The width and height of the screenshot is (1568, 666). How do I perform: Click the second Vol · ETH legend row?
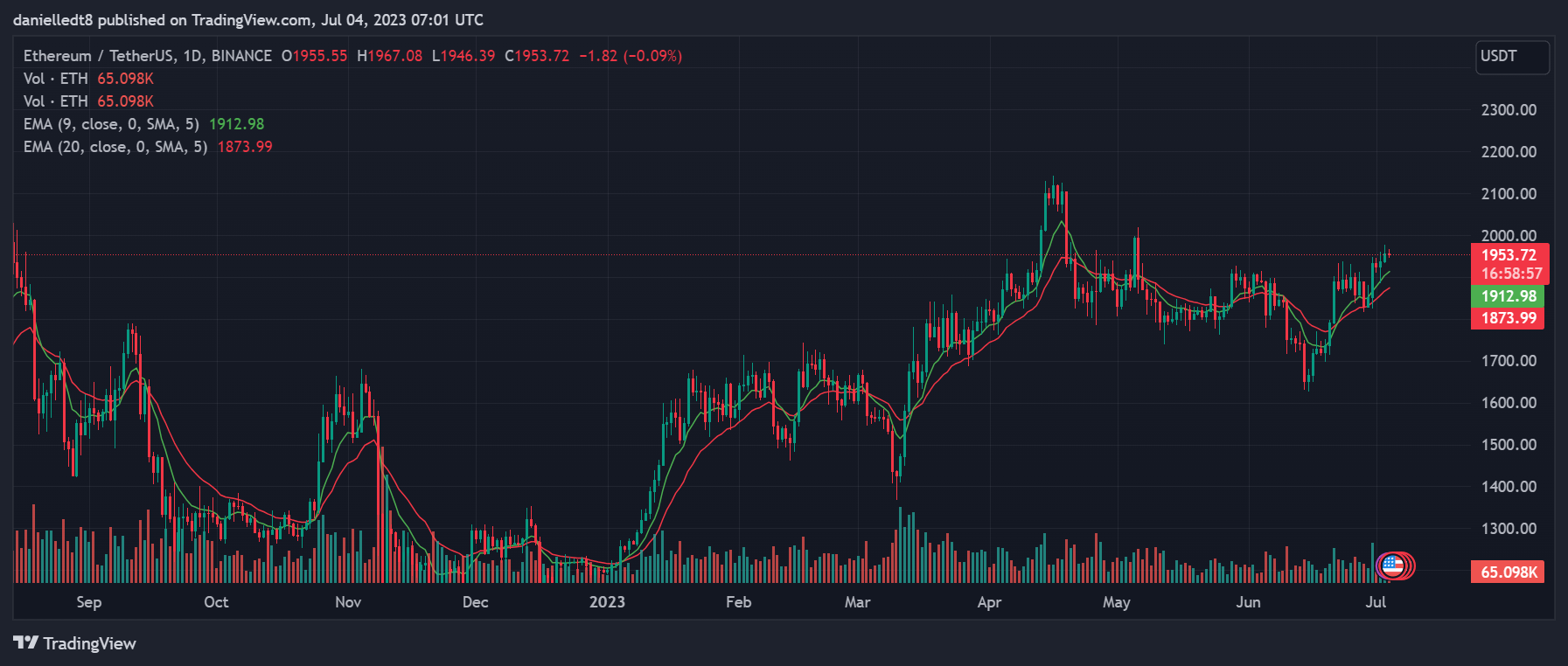pos(56,101)
